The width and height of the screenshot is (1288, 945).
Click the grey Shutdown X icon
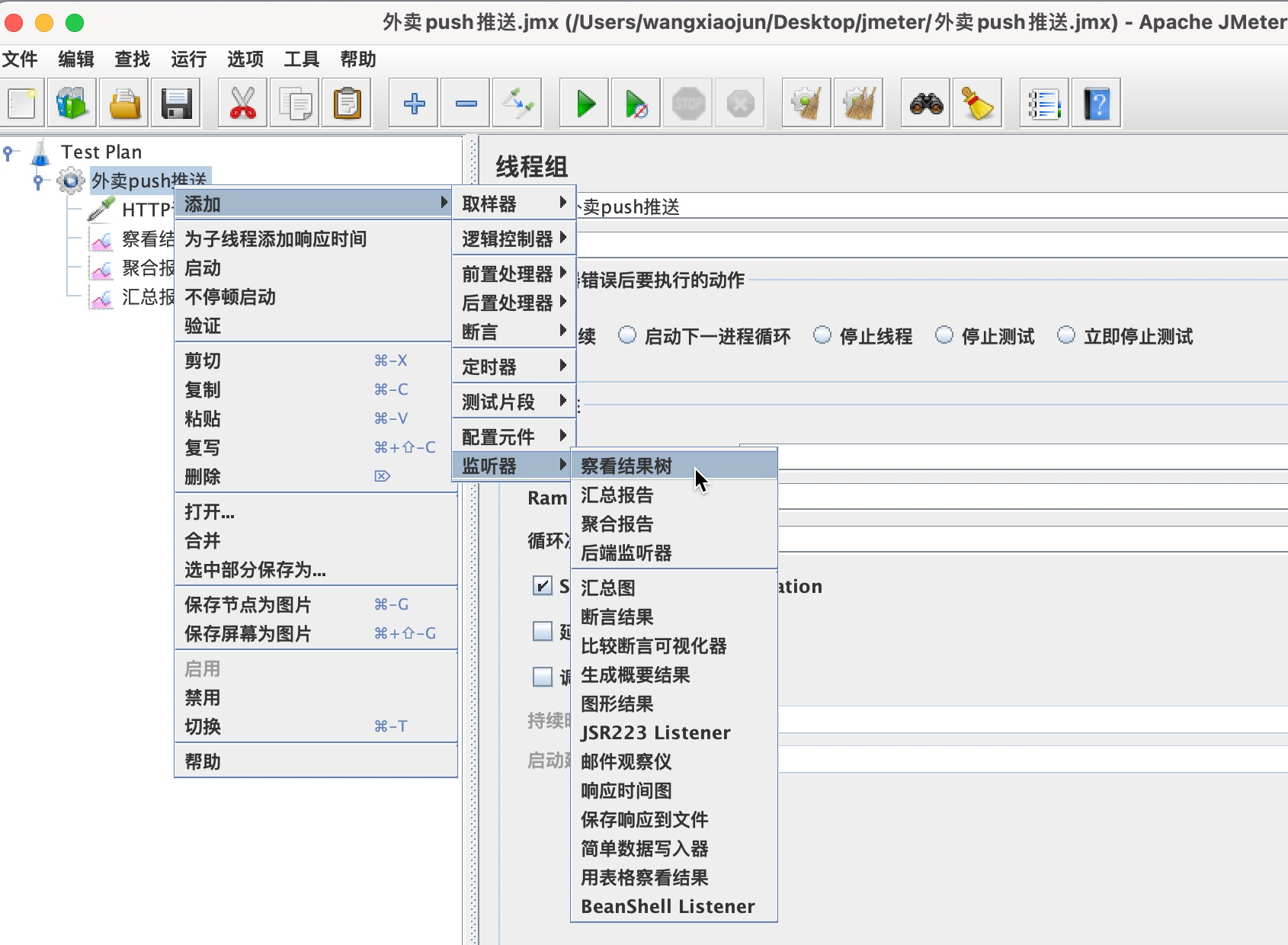tap(740, 102)
